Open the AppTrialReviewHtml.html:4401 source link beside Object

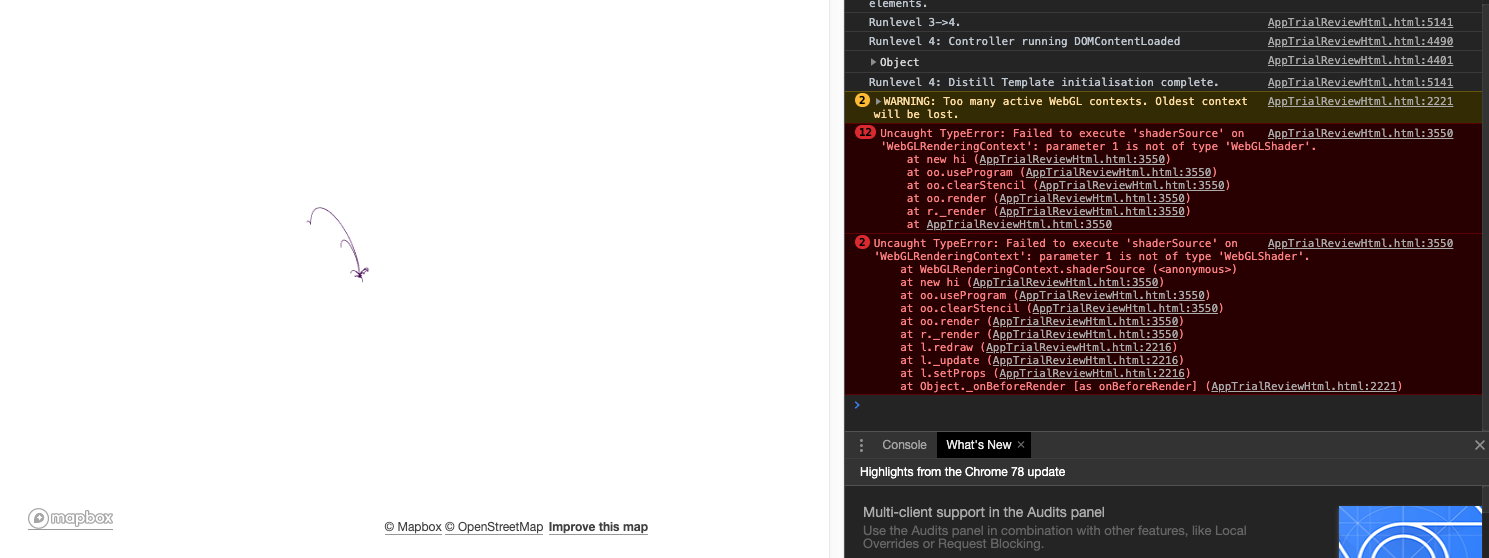[1360, 62]
